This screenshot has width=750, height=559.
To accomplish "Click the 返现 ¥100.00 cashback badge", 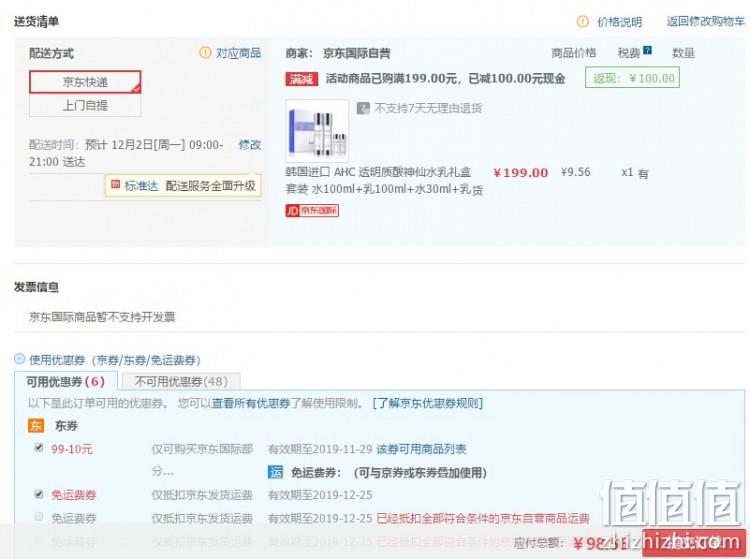I will [632, 77].
